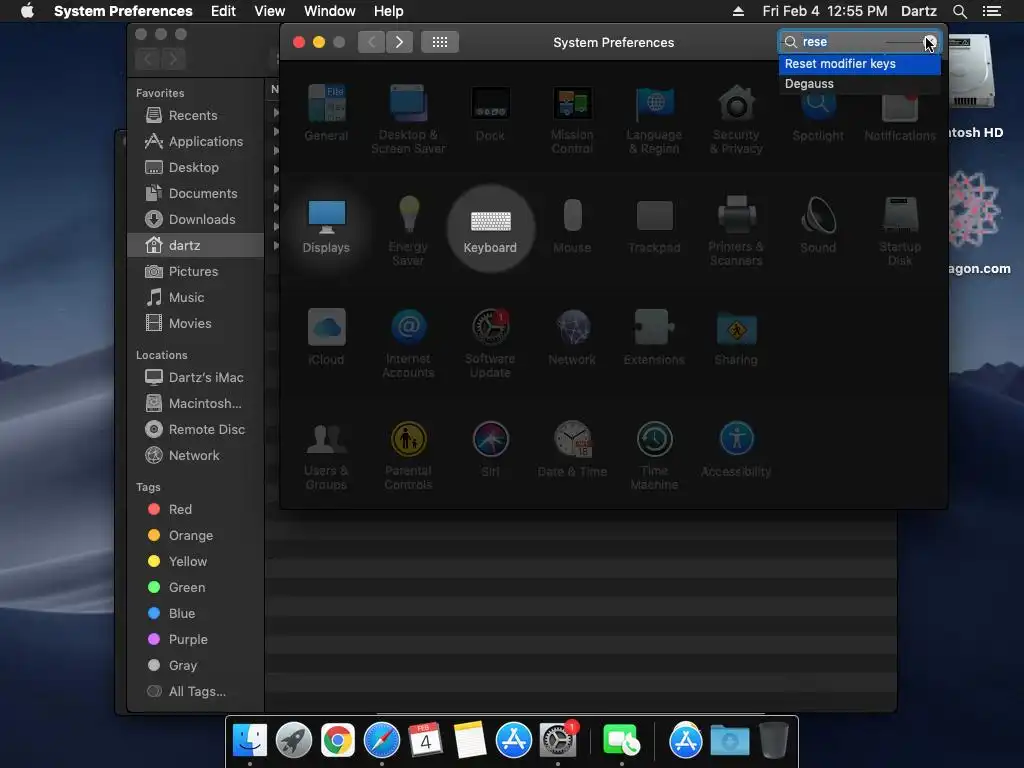
Task: Open the Keyboard preference pane
Action: [x=490, y=229]
